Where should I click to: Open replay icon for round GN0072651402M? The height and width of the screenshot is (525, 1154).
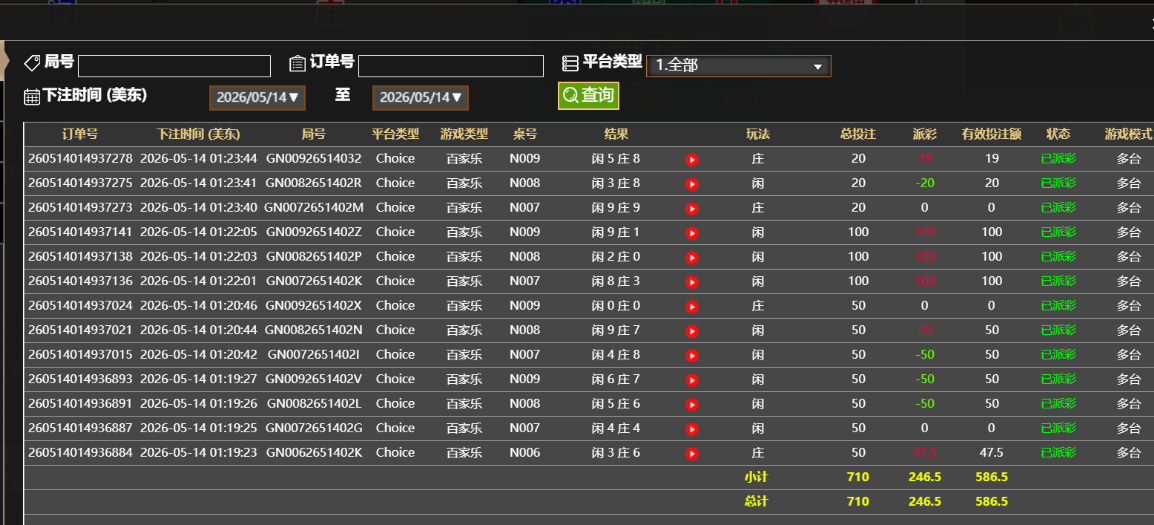click(x=692, y=208)
